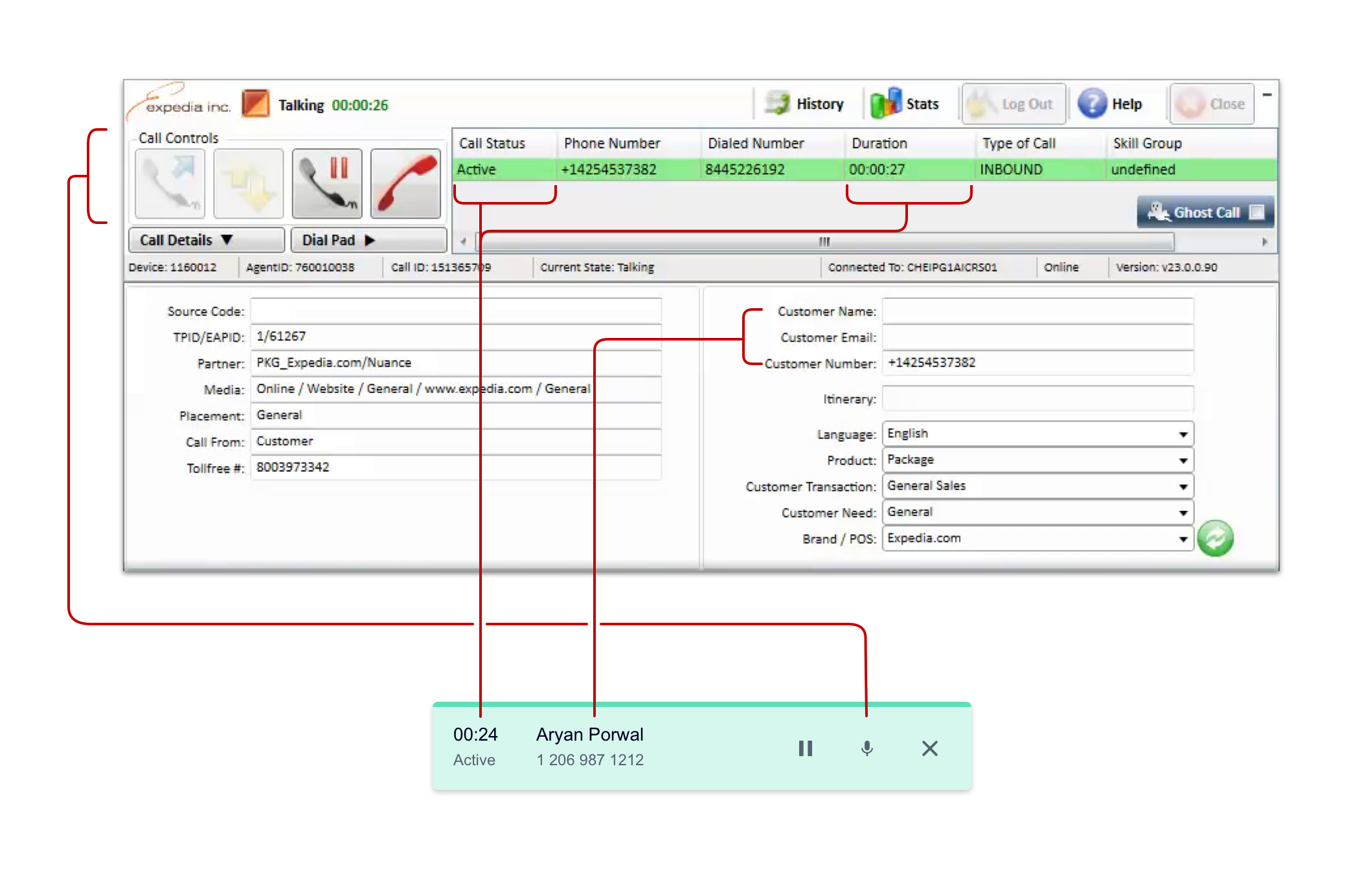The image size is (1360, 896).
Task: Click dialed number 8445226192 cell
Action: (745, 170)
